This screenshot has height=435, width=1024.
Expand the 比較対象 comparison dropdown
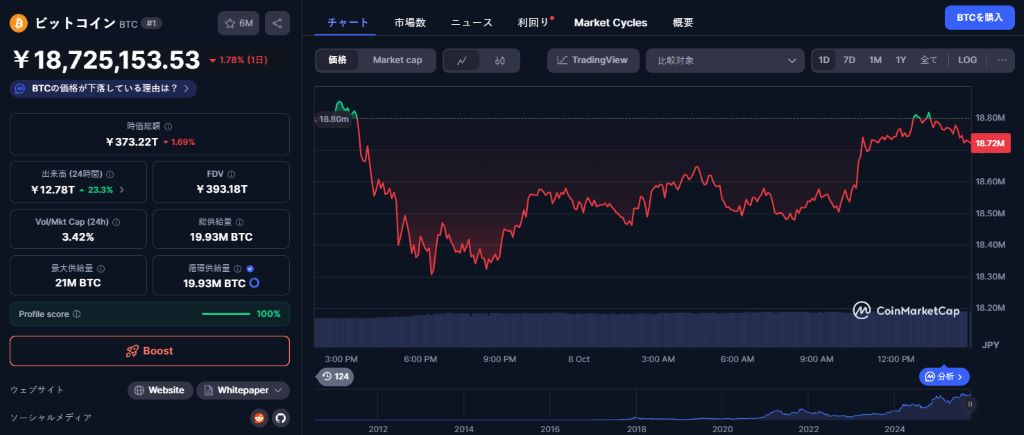(x=725, y=60)
